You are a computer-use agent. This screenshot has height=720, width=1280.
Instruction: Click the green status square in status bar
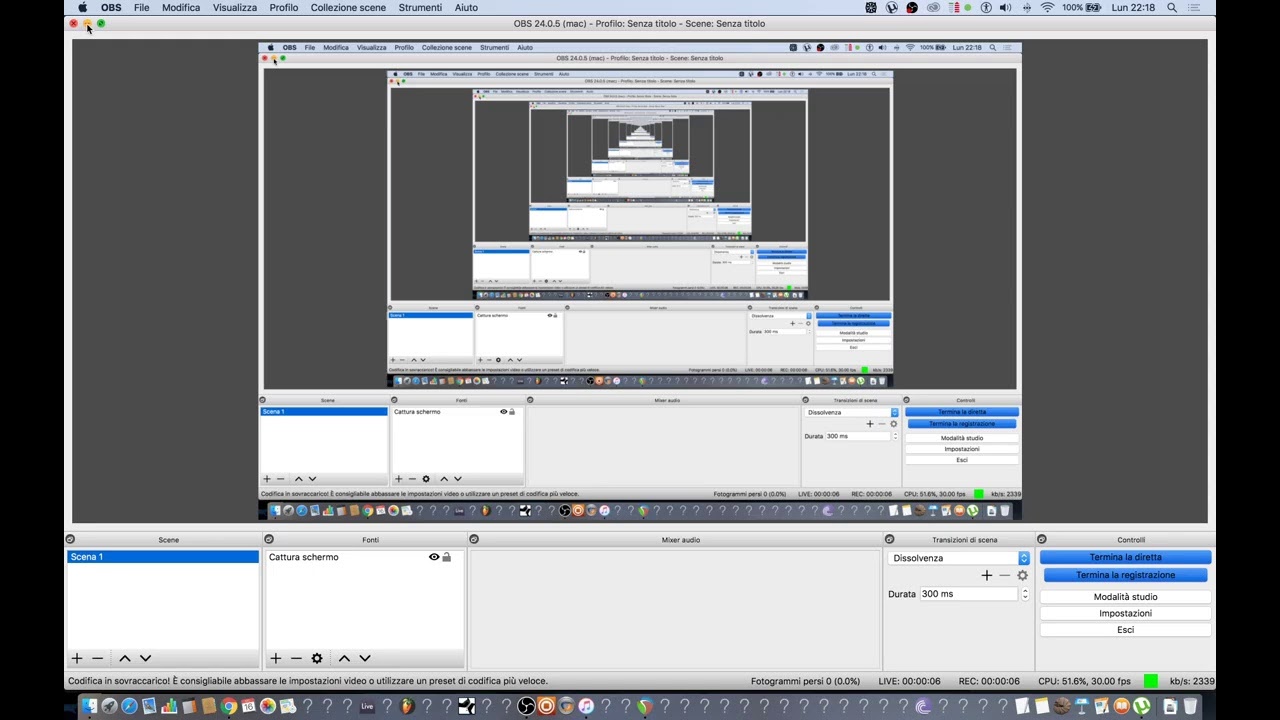tap(1151, 681)
